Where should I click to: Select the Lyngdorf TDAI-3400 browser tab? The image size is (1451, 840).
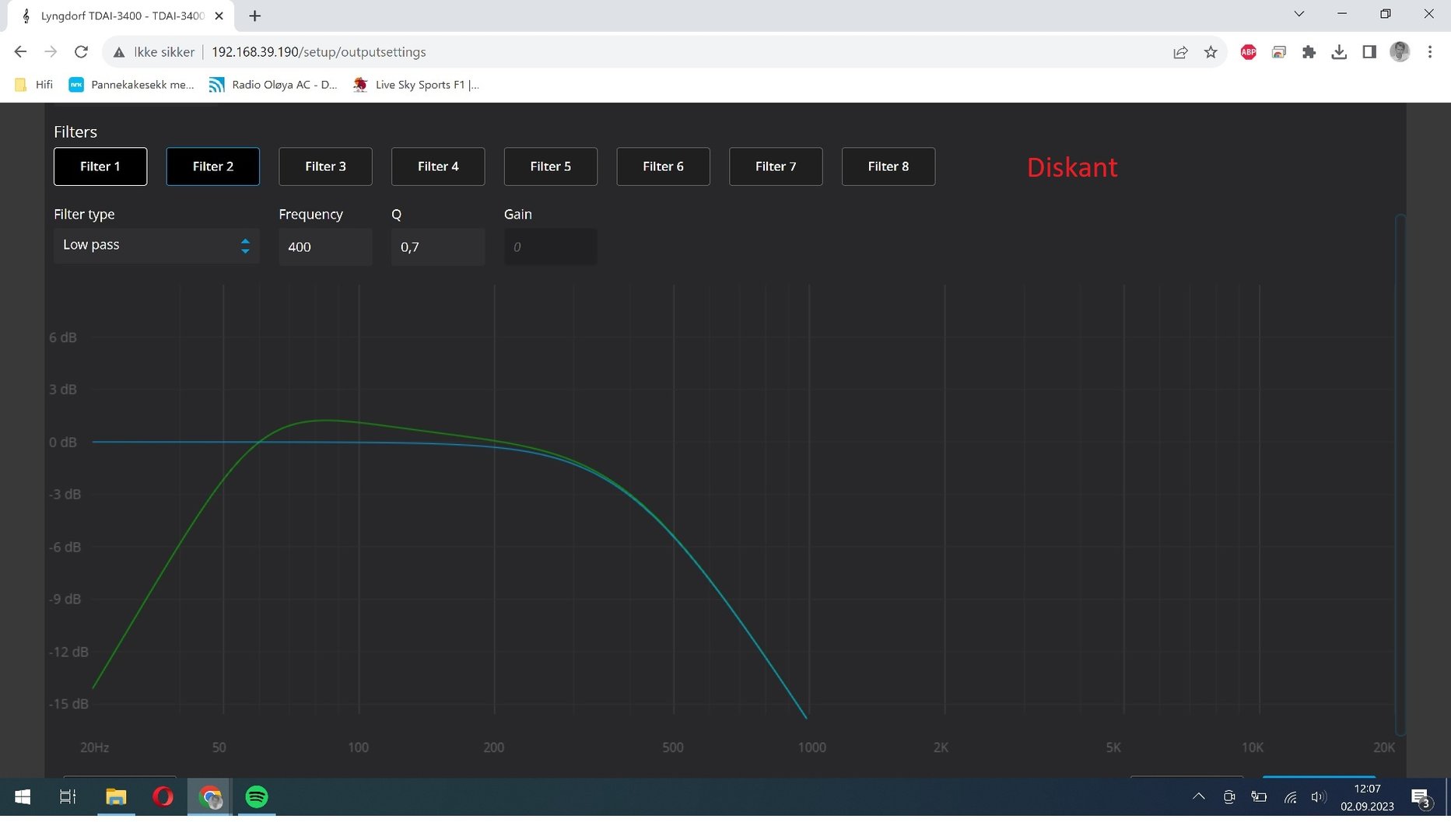[x=122, y=16]
